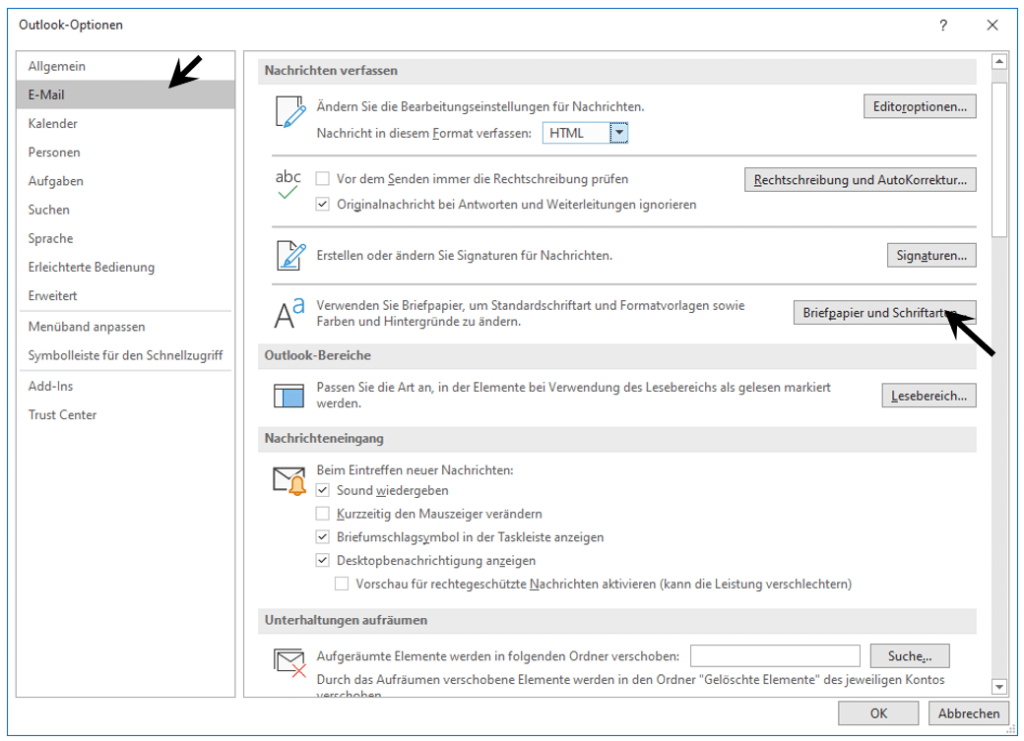Enable spell check before sending checkbox
Viewport: 1024px width, 741px height.
(x=322, y=178)
